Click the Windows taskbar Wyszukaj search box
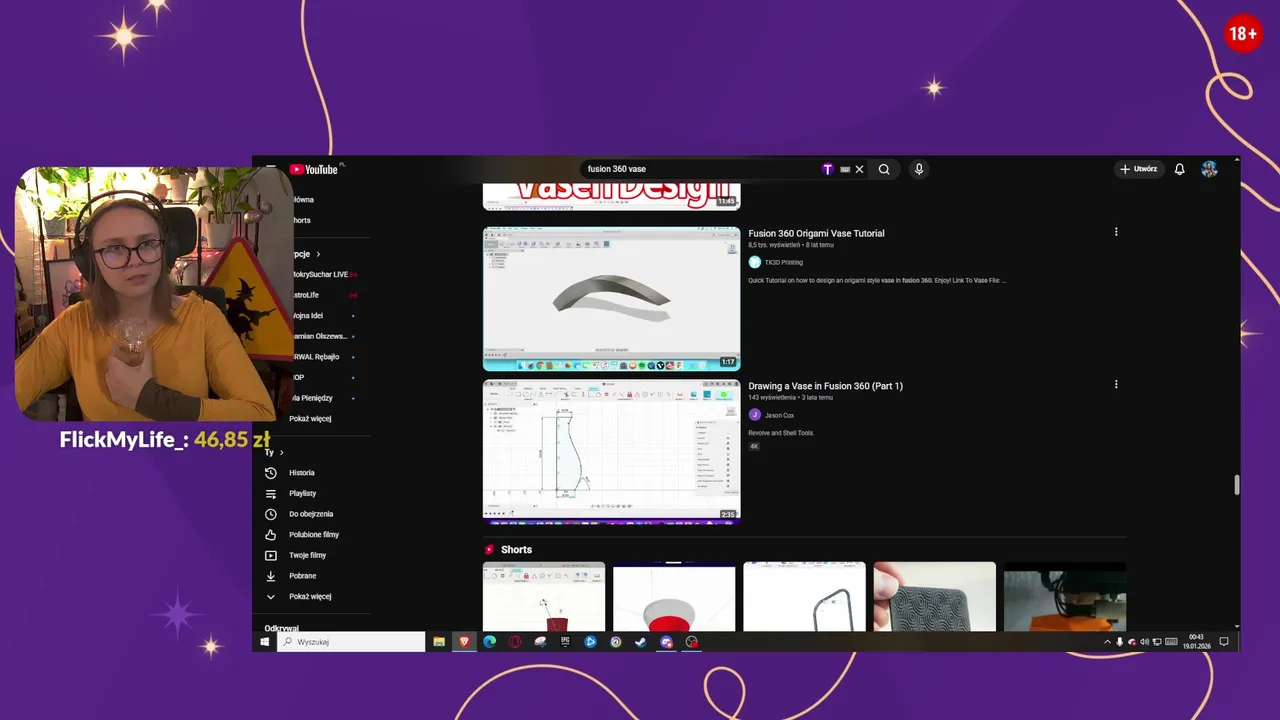 [351, 642]
